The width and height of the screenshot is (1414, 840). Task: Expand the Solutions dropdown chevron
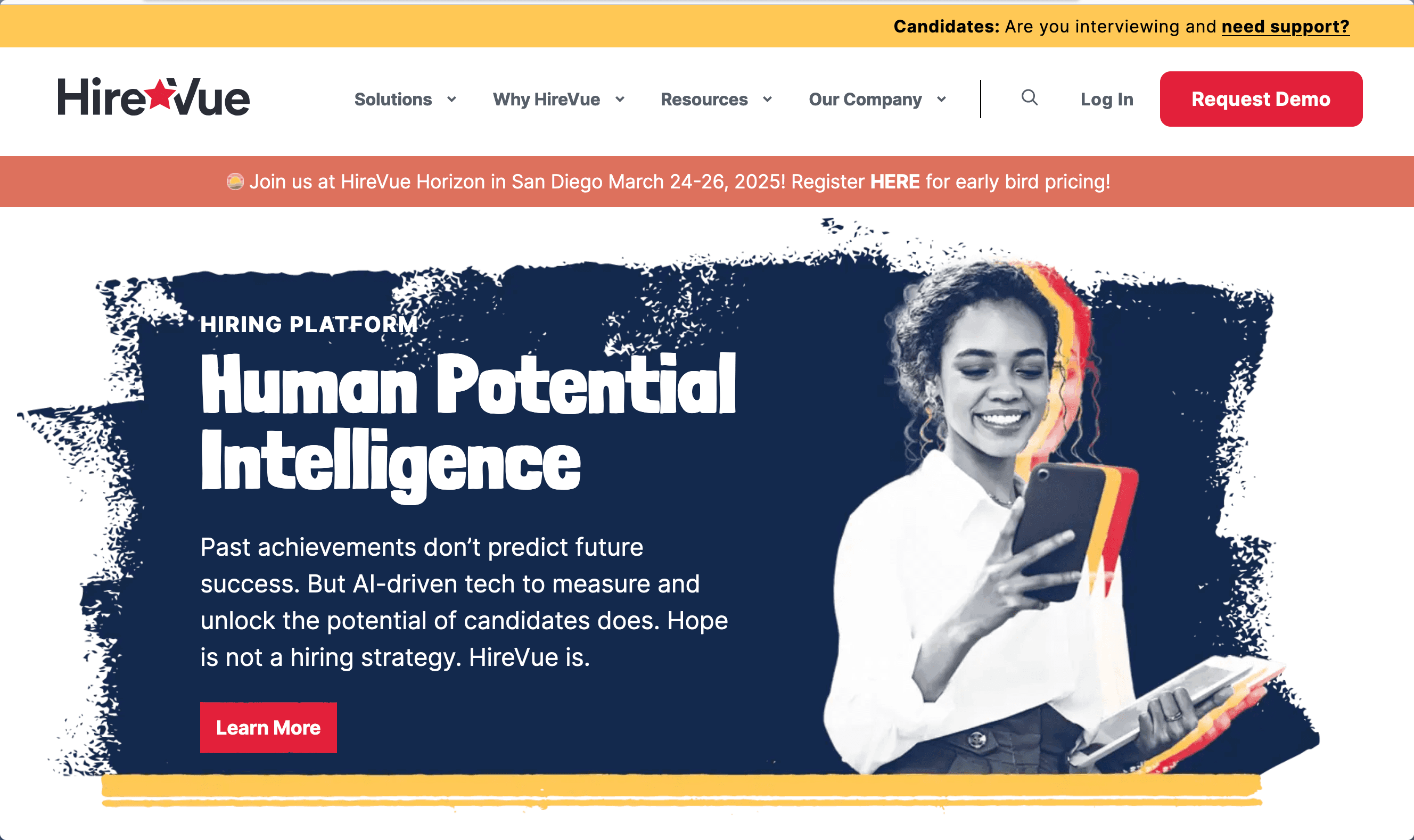(451, 100)
